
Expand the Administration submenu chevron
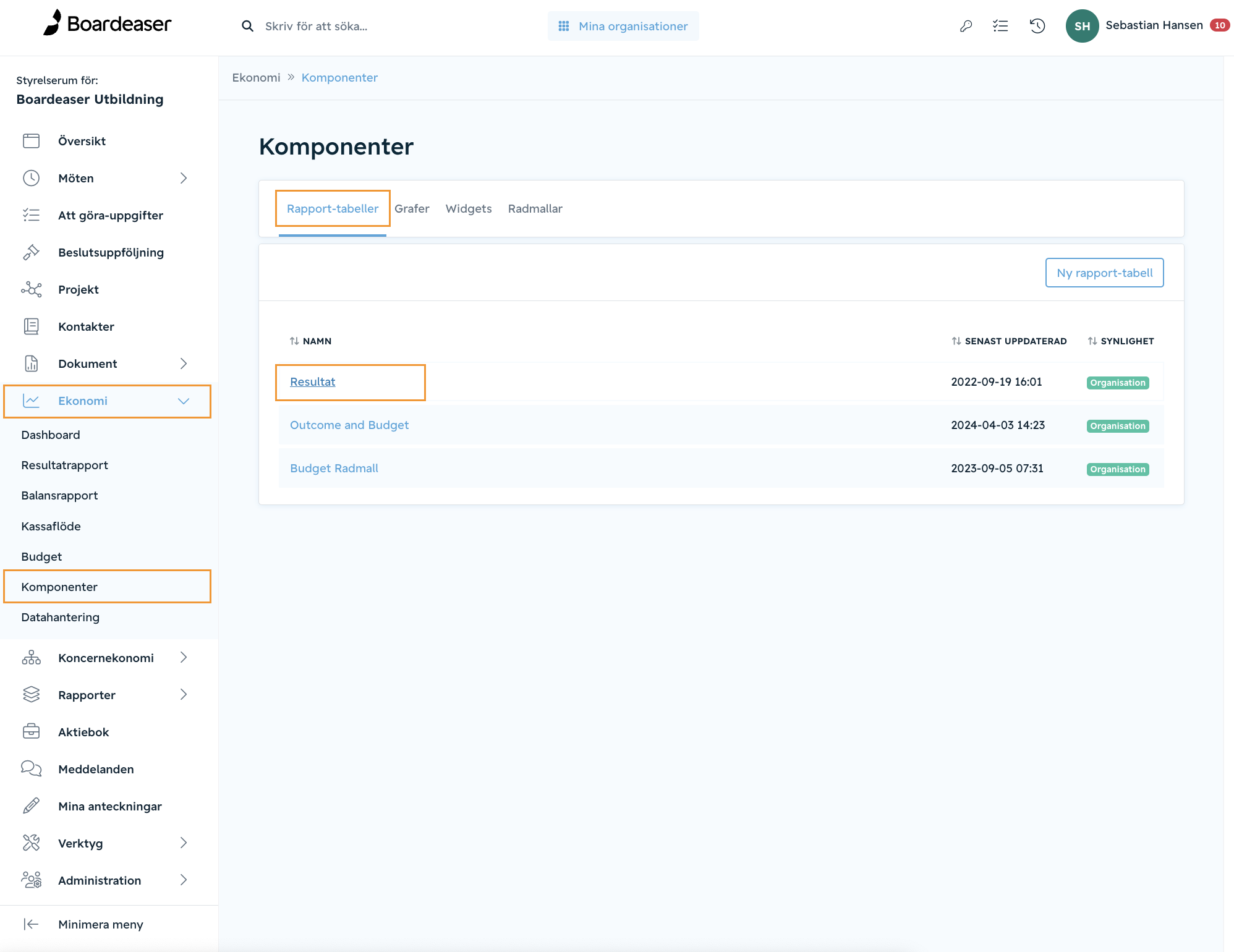(184, 880)
